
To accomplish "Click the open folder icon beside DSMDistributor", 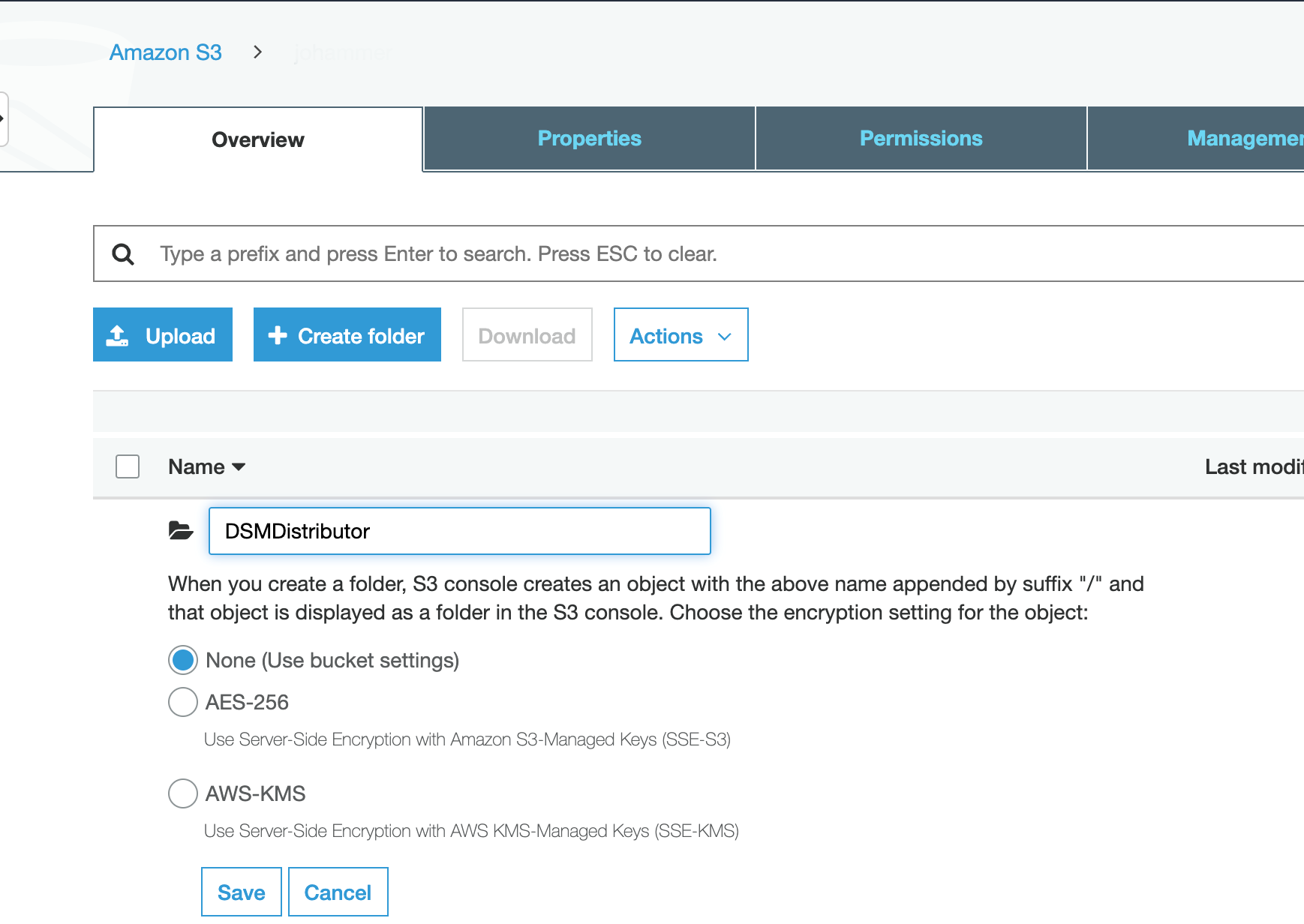I will pos(181,531).
